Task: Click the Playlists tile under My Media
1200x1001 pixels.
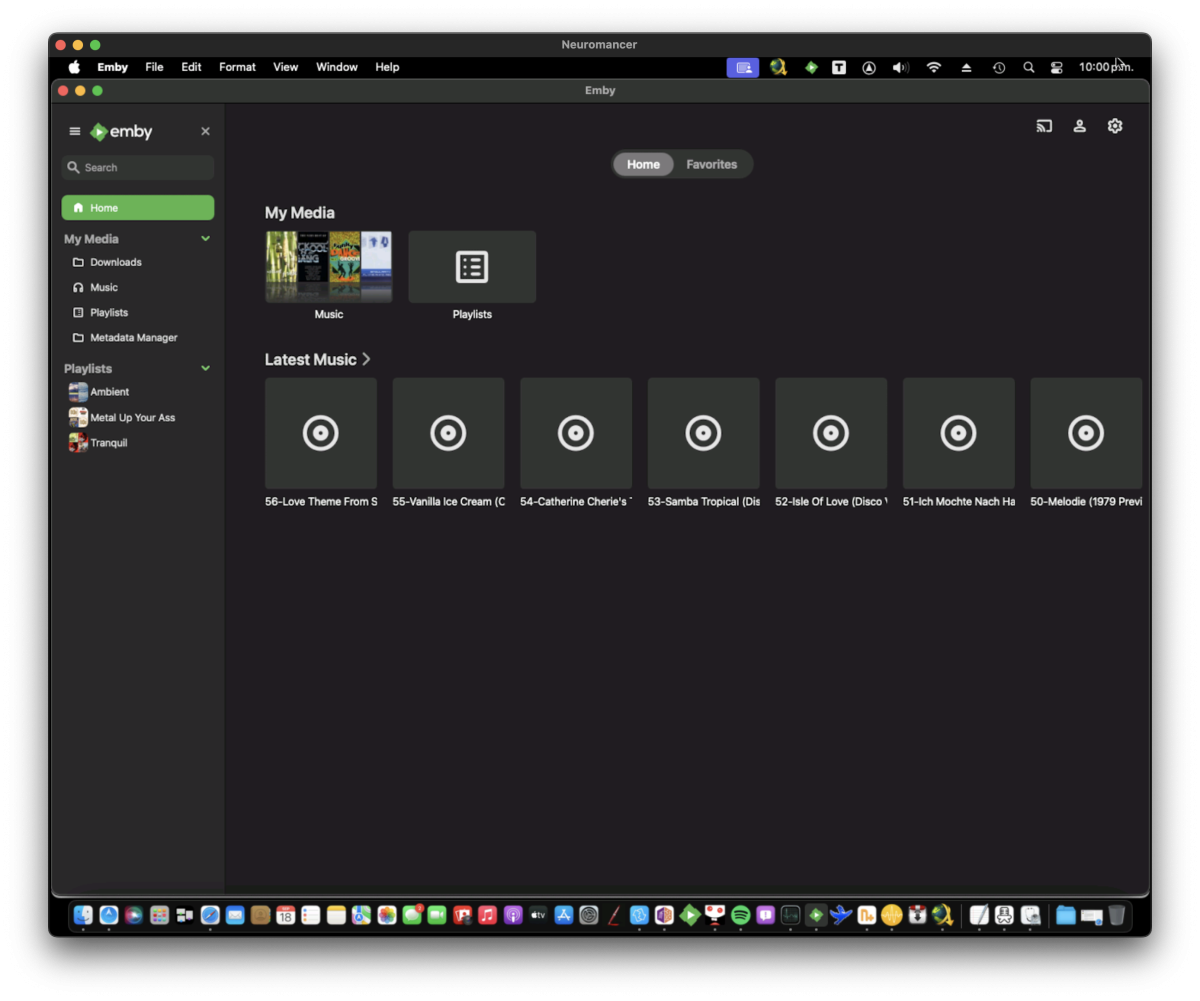Action: point(472,267)
